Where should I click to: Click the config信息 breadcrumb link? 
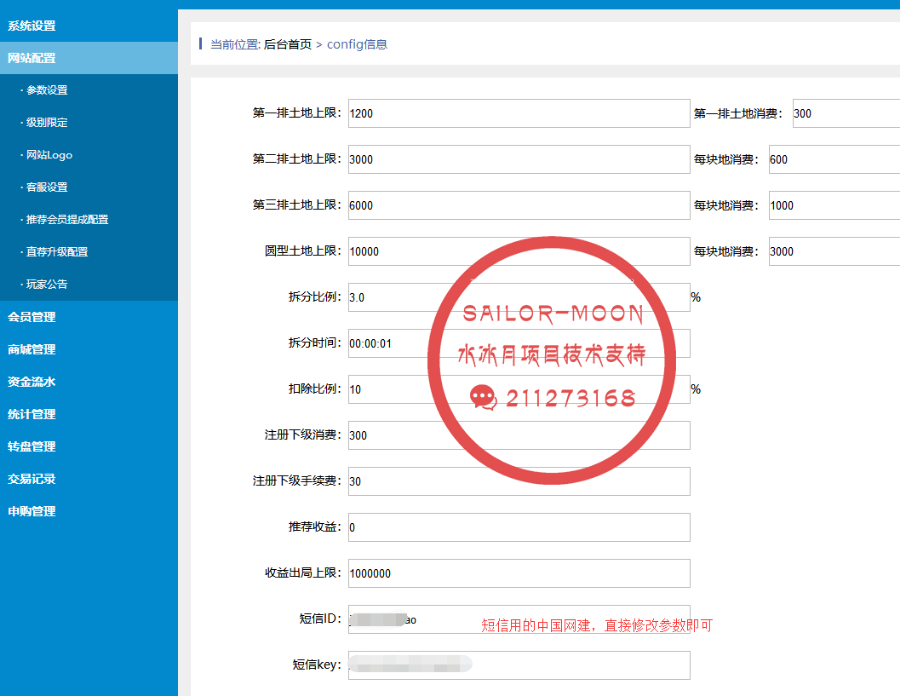point(357,44)
